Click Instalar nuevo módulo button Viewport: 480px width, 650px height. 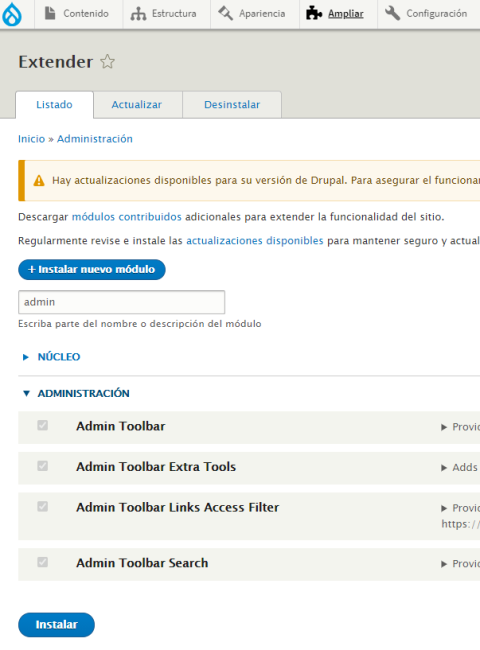coord(92,269)
